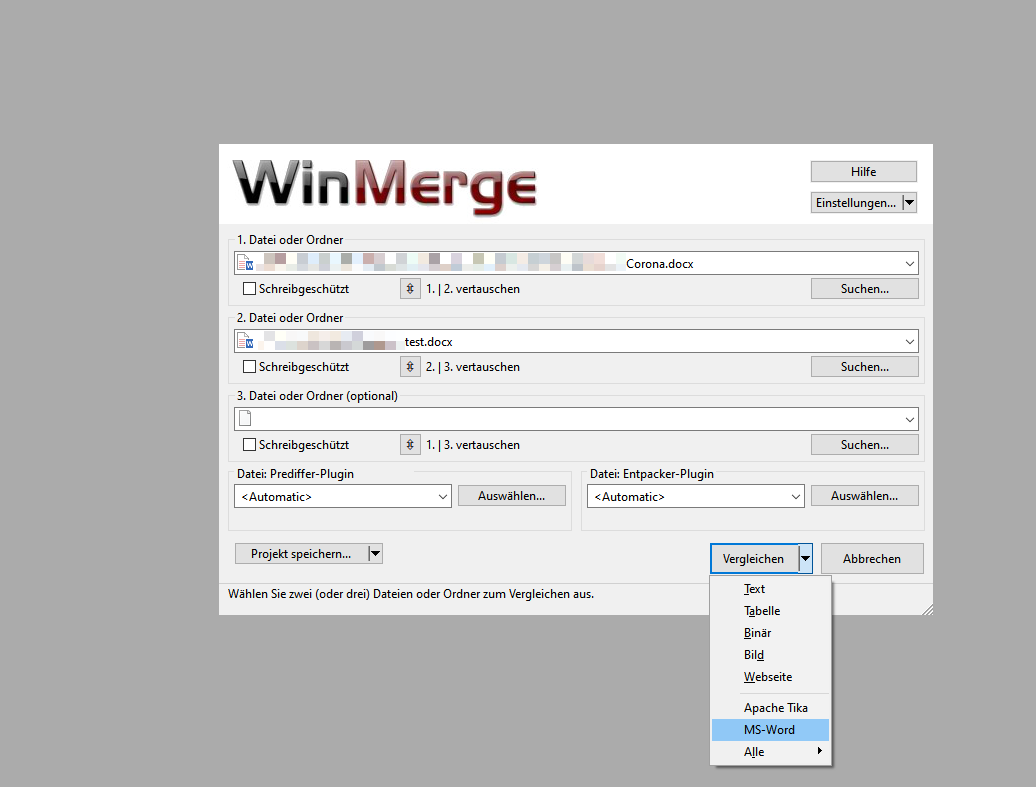
Task: Choose Webseite from compare menu
Action: coord(770,677)
